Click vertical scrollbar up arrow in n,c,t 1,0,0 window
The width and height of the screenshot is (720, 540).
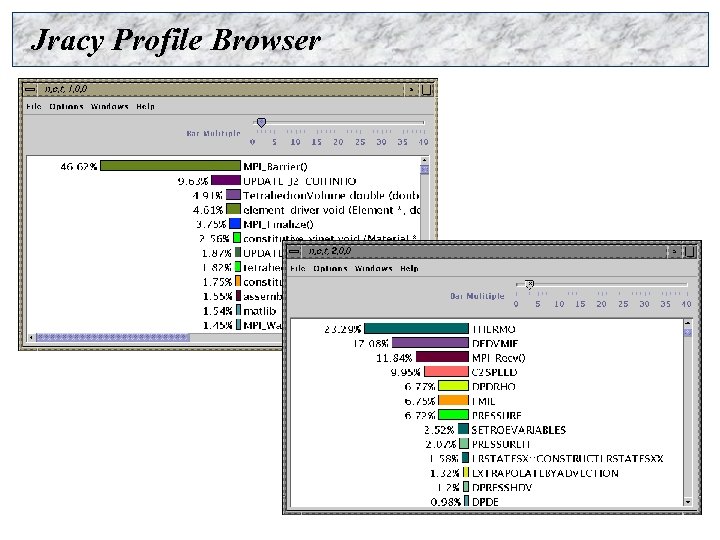[424, 160]
